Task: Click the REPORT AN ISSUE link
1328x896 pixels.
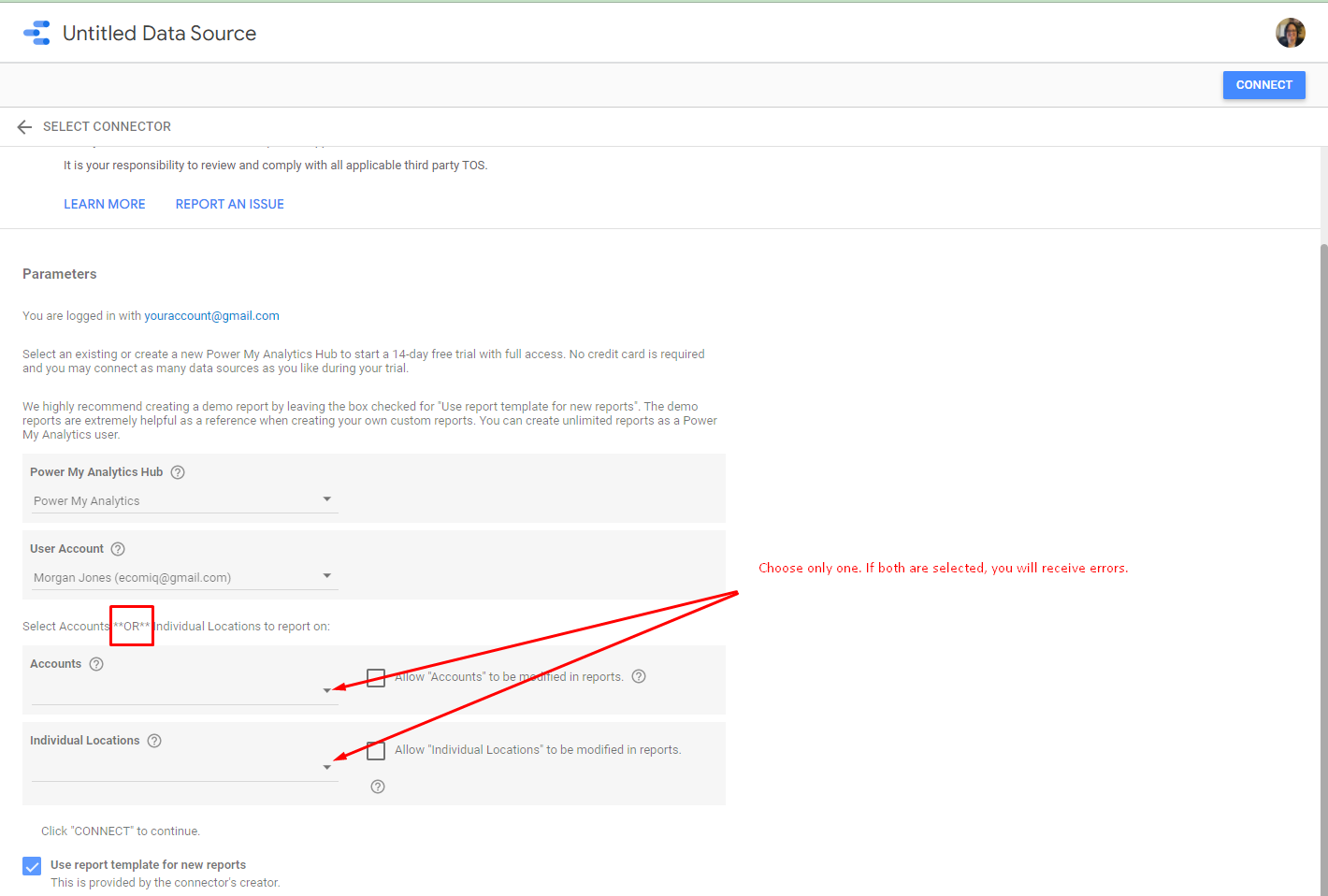Action: point(230,204)
